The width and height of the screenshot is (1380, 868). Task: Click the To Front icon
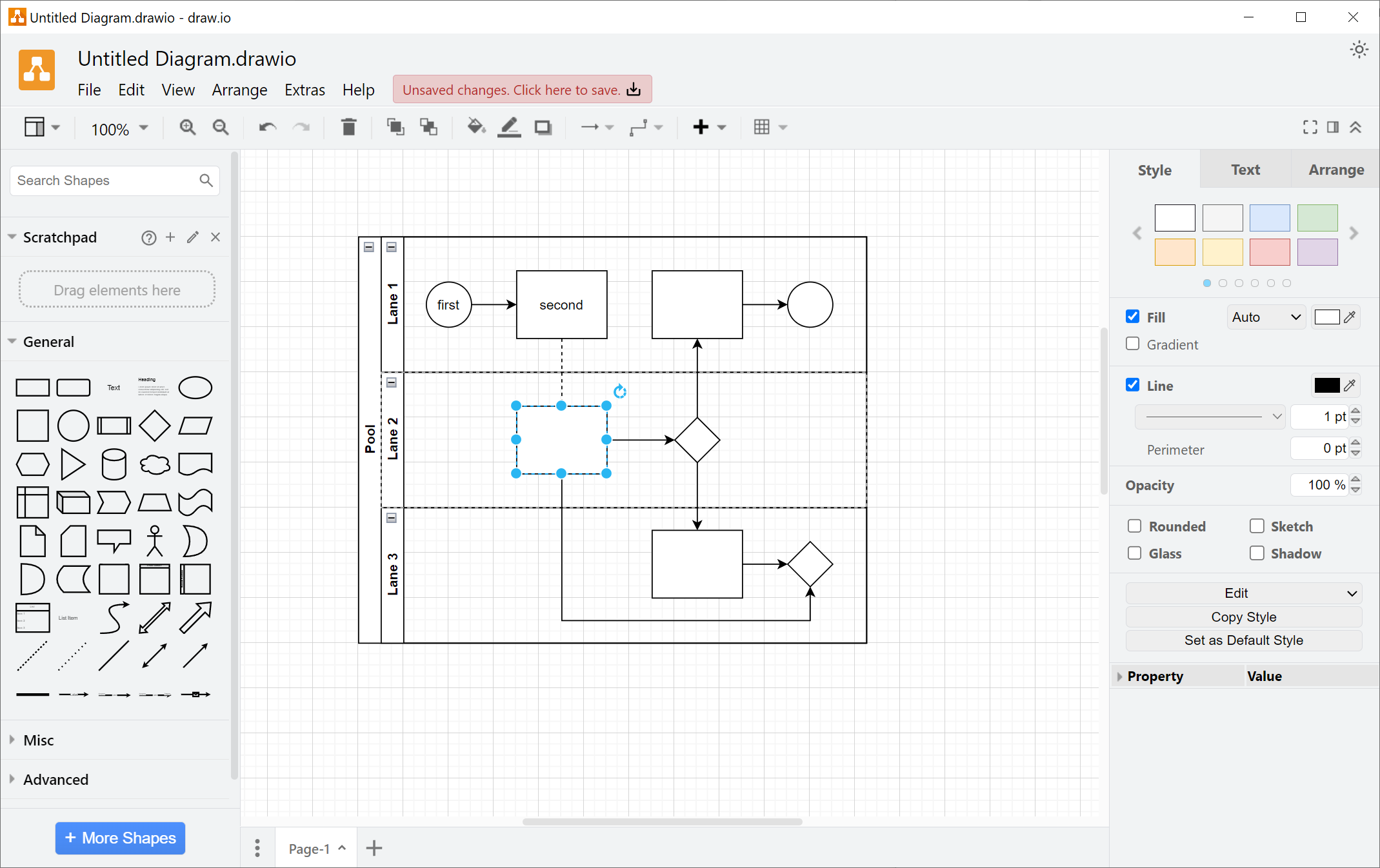pyautogui.click(x=395, y=127)
